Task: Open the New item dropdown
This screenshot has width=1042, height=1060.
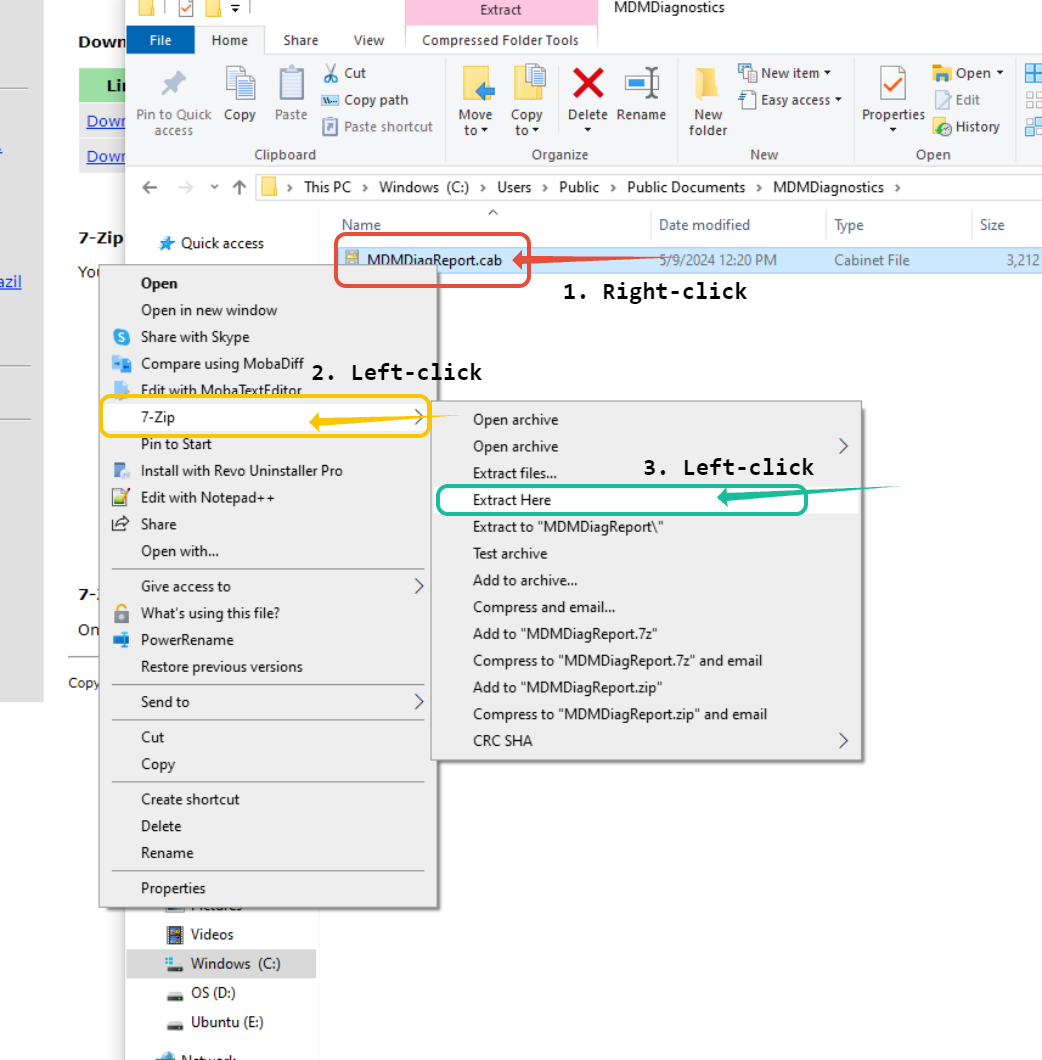Action: tap(828, 73)
